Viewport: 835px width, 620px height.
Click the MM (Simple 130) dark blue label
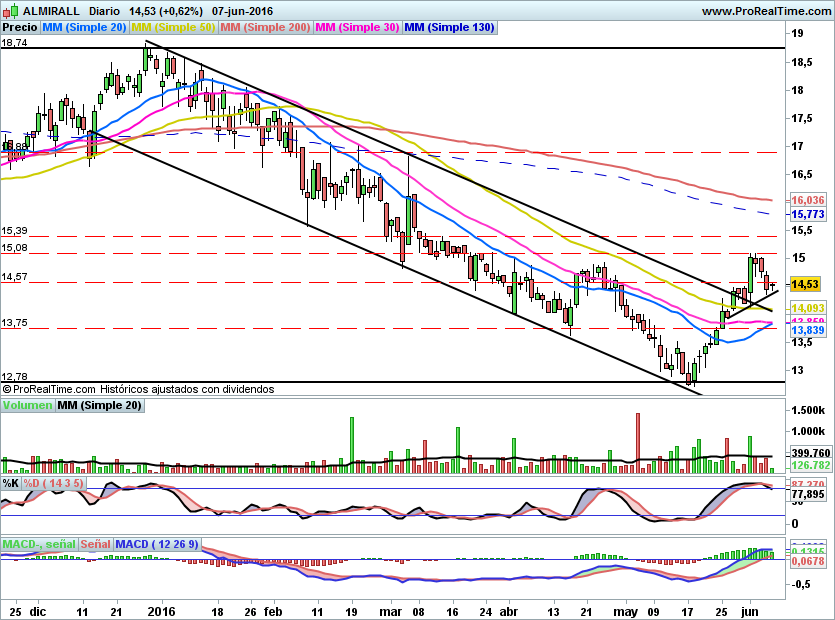tap(450, 28)
